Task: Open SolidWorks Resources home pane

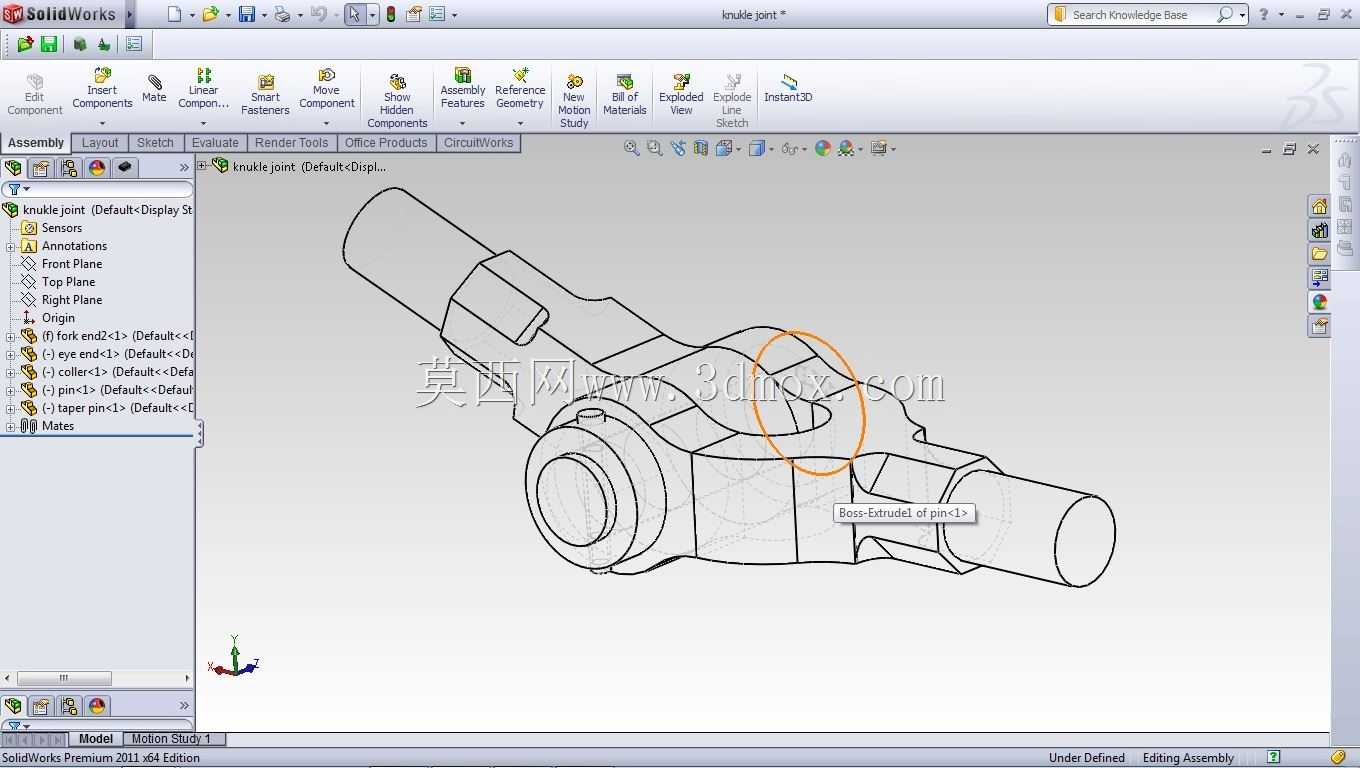Action: point(1320,206)
